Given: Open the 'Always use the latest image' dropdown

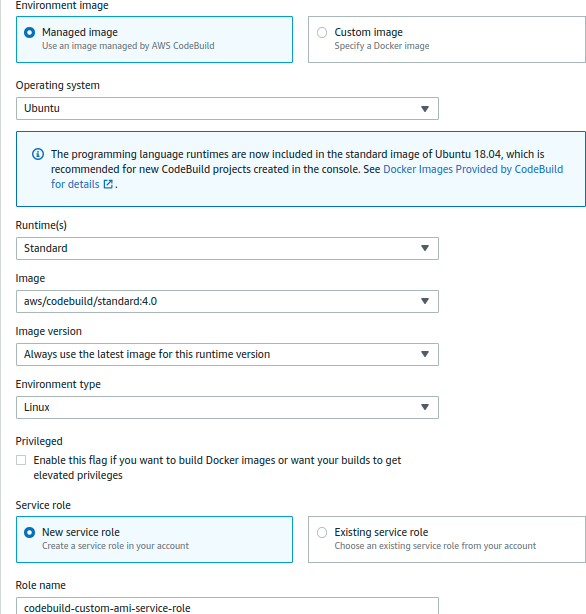Looking at the screenshot, I should (227, 354).
